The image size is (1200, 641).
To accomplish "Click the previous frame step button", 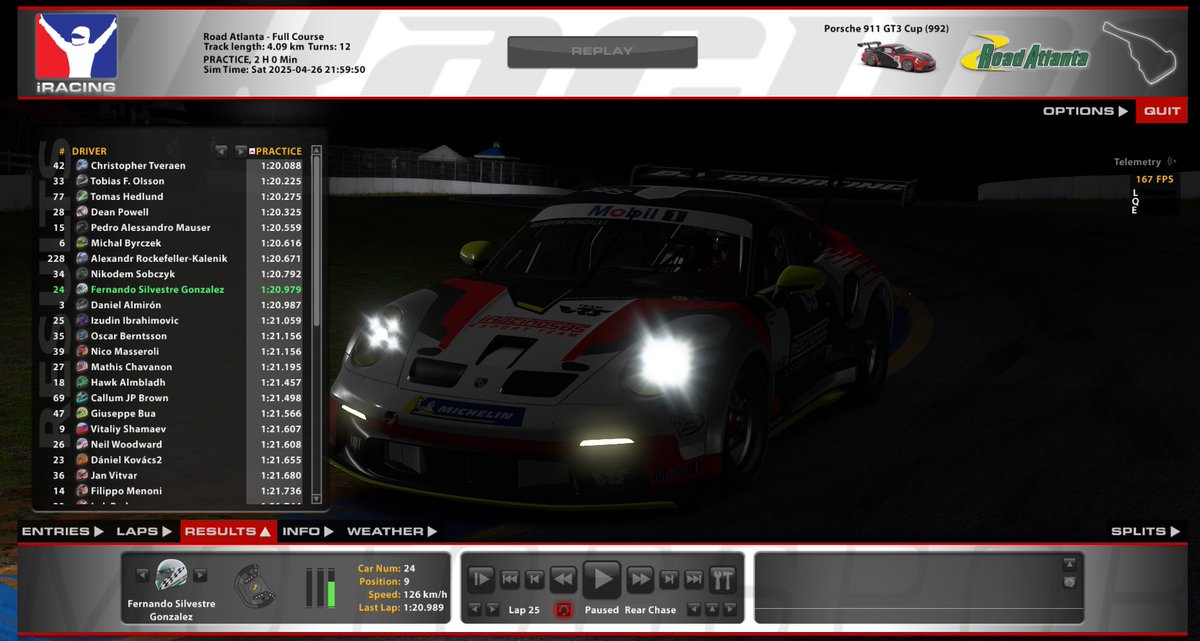I will 535,578.
